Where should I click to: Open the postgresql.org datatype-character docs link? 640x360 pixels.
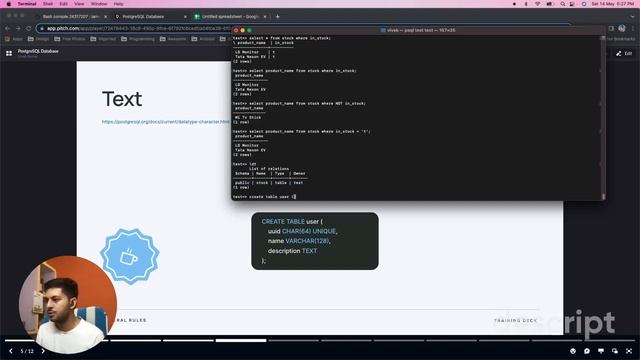(x=166, y=122)
